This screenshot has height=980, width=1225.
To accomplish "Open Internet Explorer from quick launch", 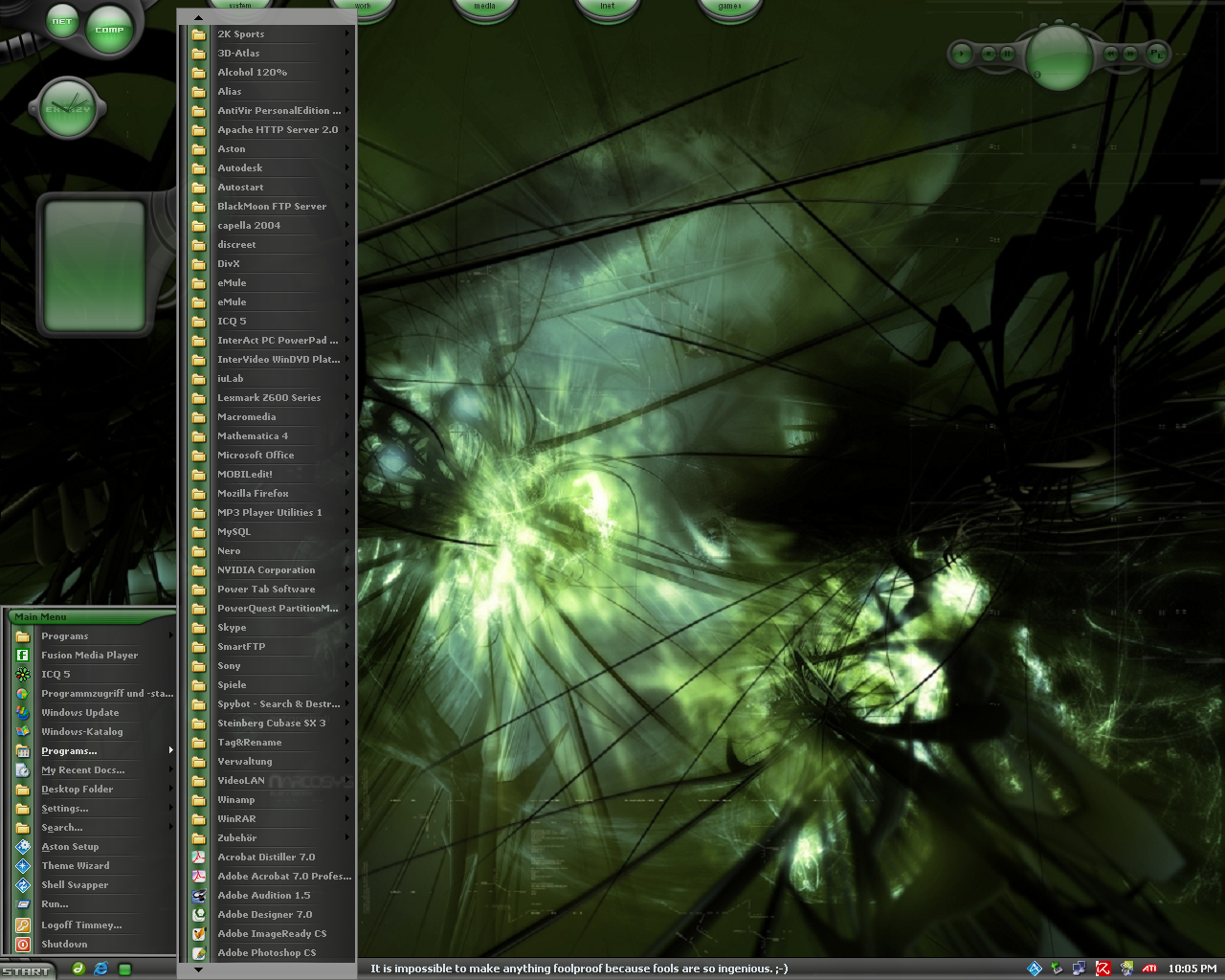I will pyautogui.click(x=101, y=969).
